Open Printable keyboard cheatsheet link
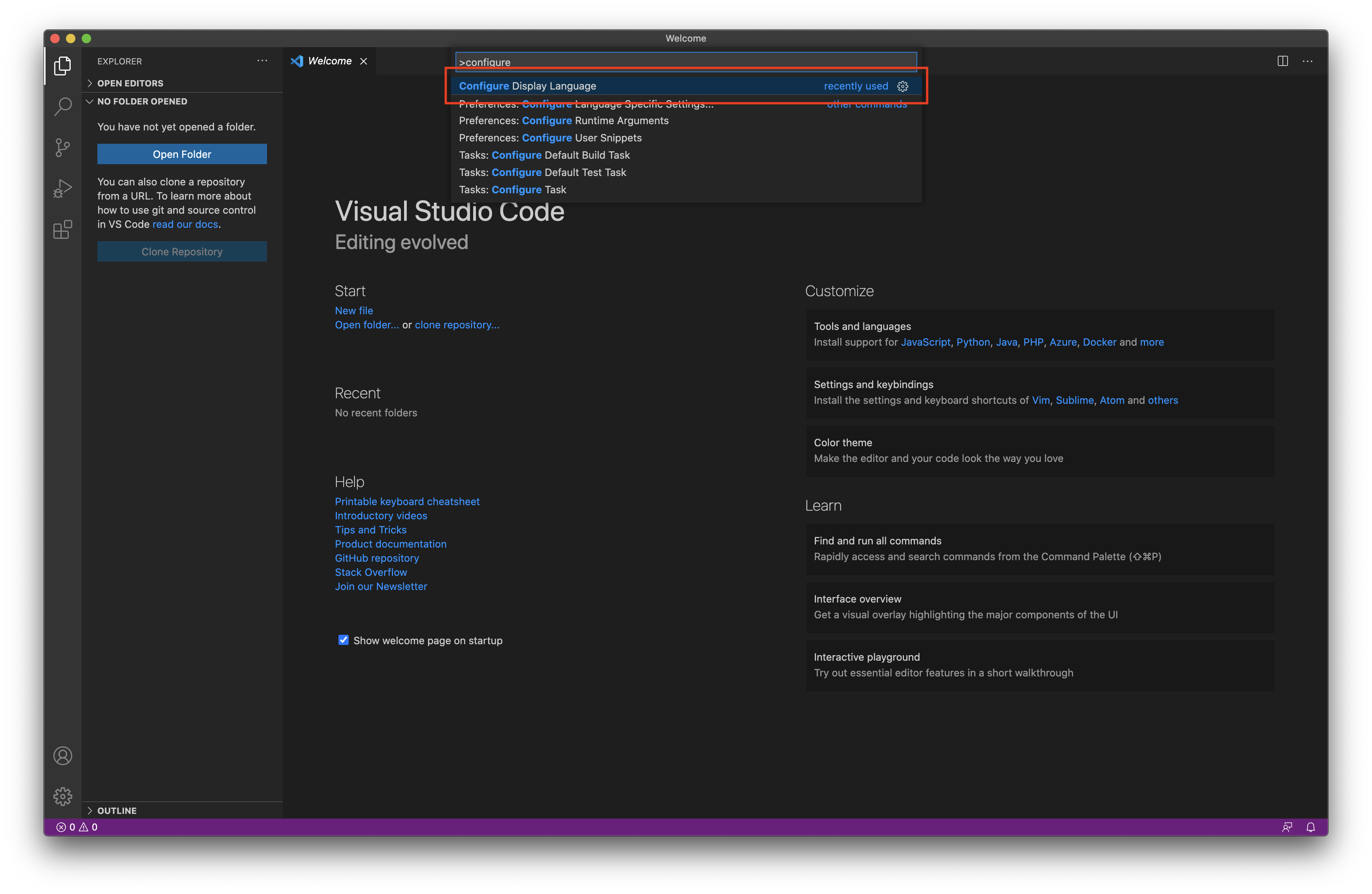This screenshot has width=1372, height=894. point(407,501)
